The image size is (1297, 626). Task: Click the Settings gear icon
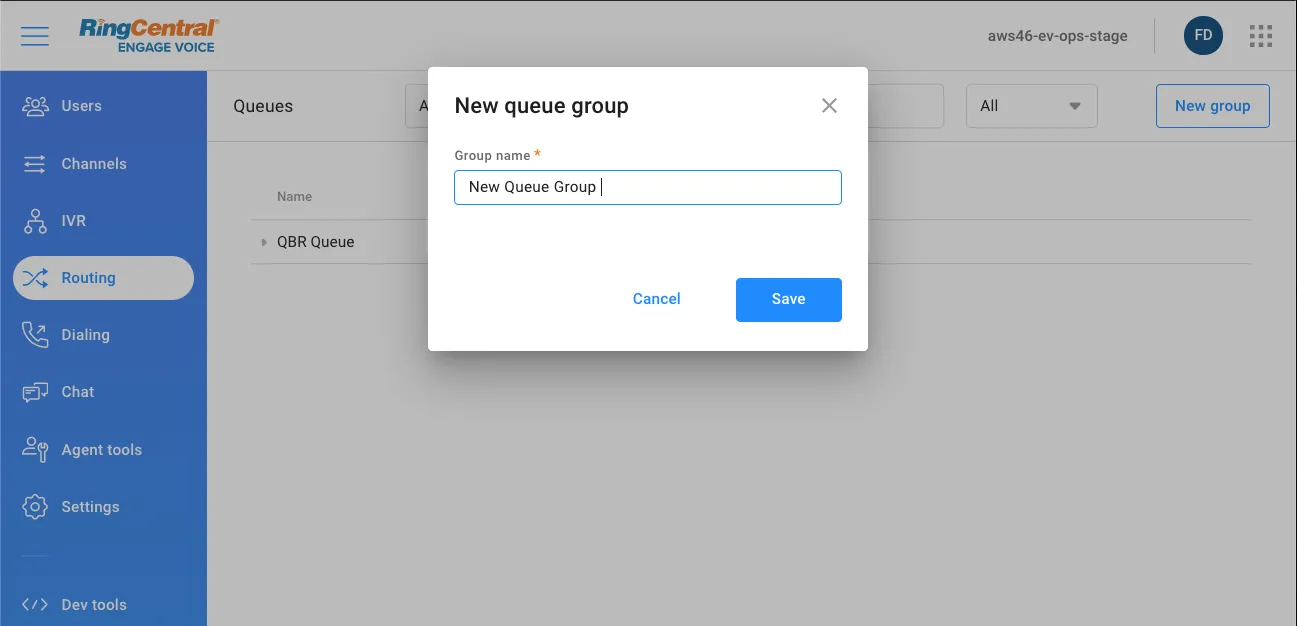35,507
